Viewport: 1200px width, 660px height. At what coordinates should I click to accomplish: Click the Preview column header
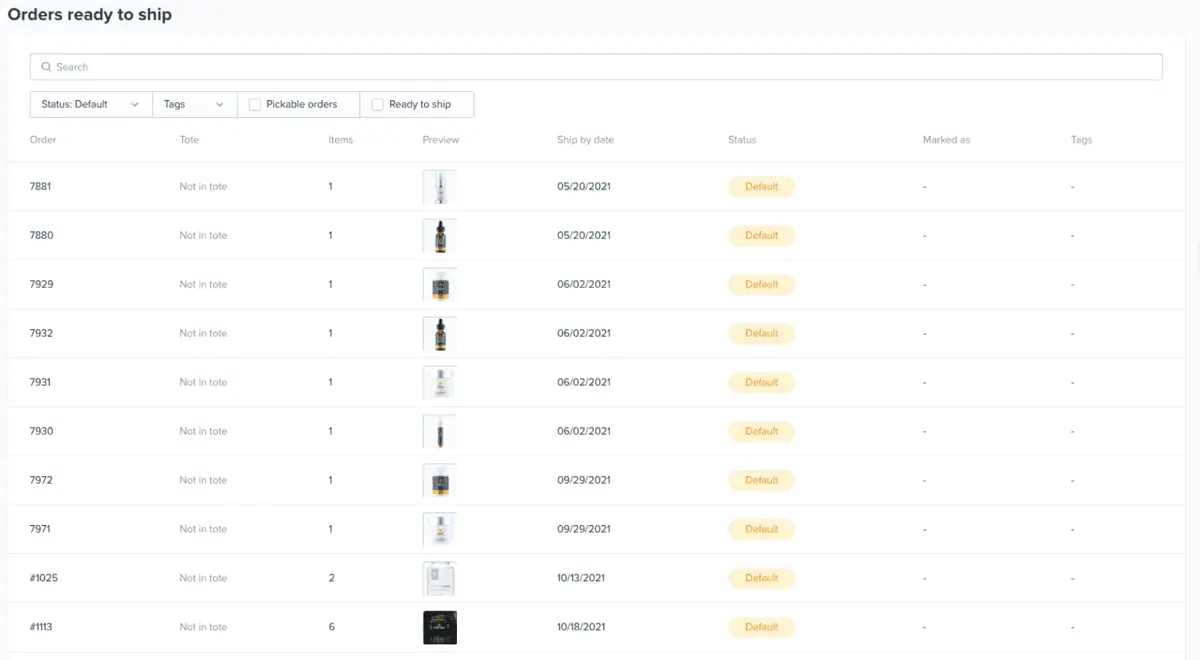click(x=441, y=140)
